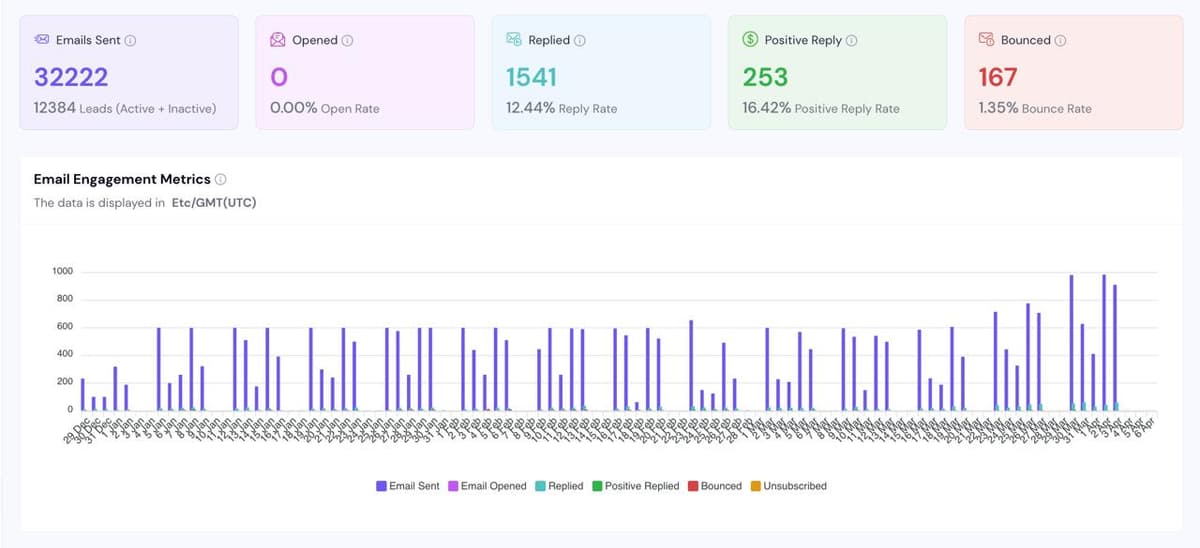Click the Replied card icon
Screen dimensions: 1200x548
pyautogui.click(x=514, y=40)
